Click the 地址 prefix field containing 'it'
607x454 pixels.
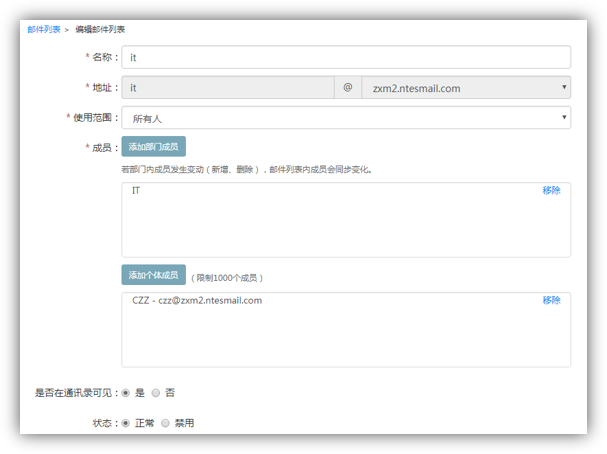pyautogui.click(x=227, y=88)
